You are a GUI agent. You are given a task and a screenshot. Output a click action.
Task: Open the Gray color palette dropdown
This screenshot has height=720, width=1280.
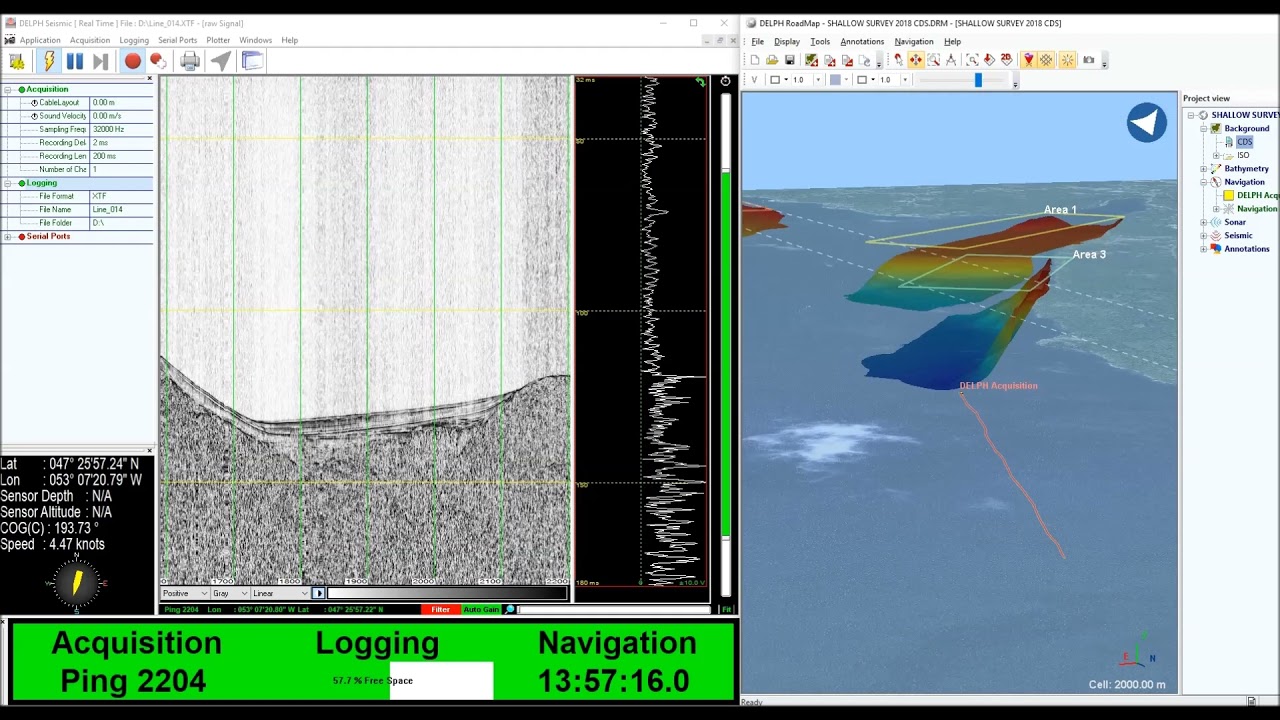pyautogui.click(x=229, y=593)
